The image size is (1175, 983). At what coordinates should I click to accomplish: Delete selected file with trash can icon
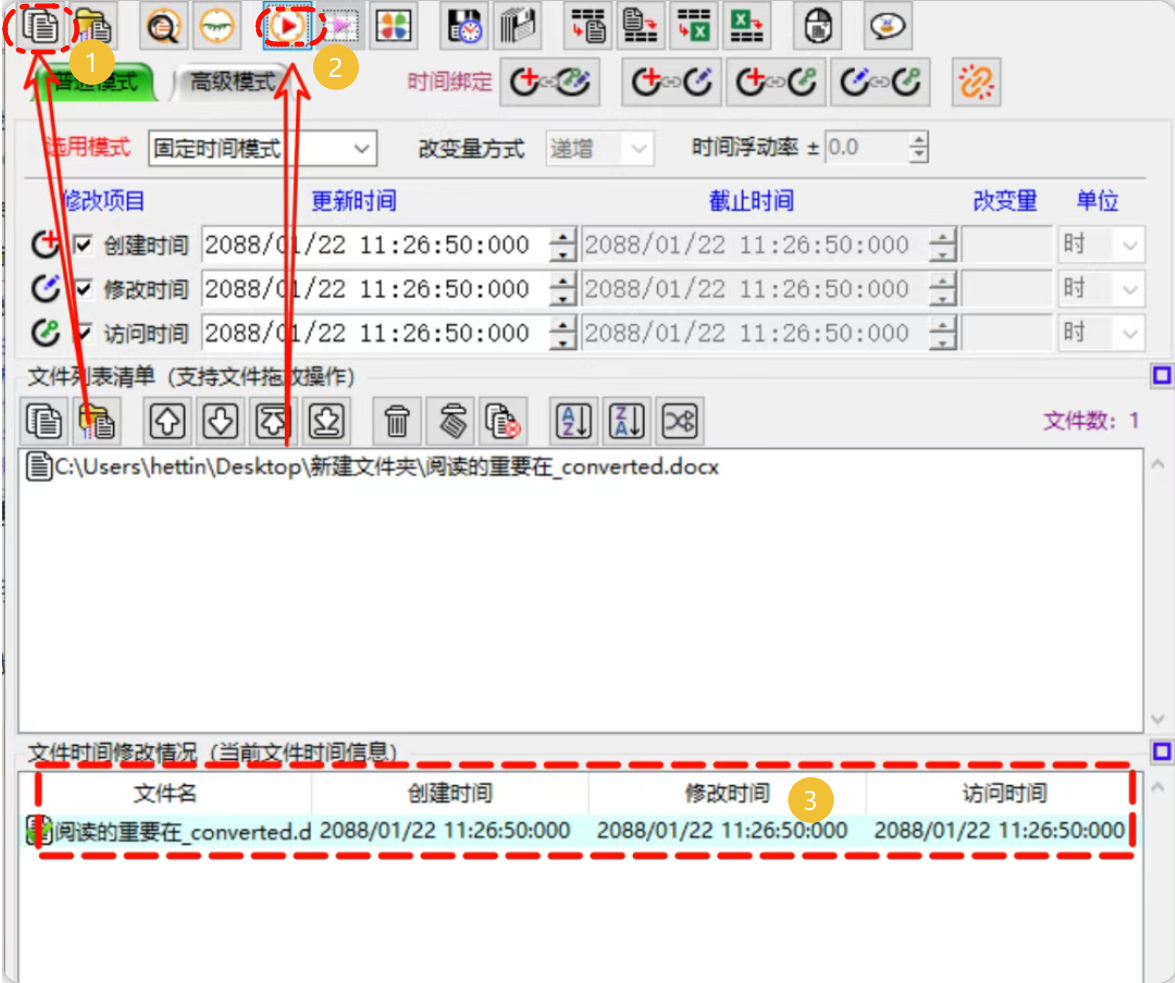397,420
